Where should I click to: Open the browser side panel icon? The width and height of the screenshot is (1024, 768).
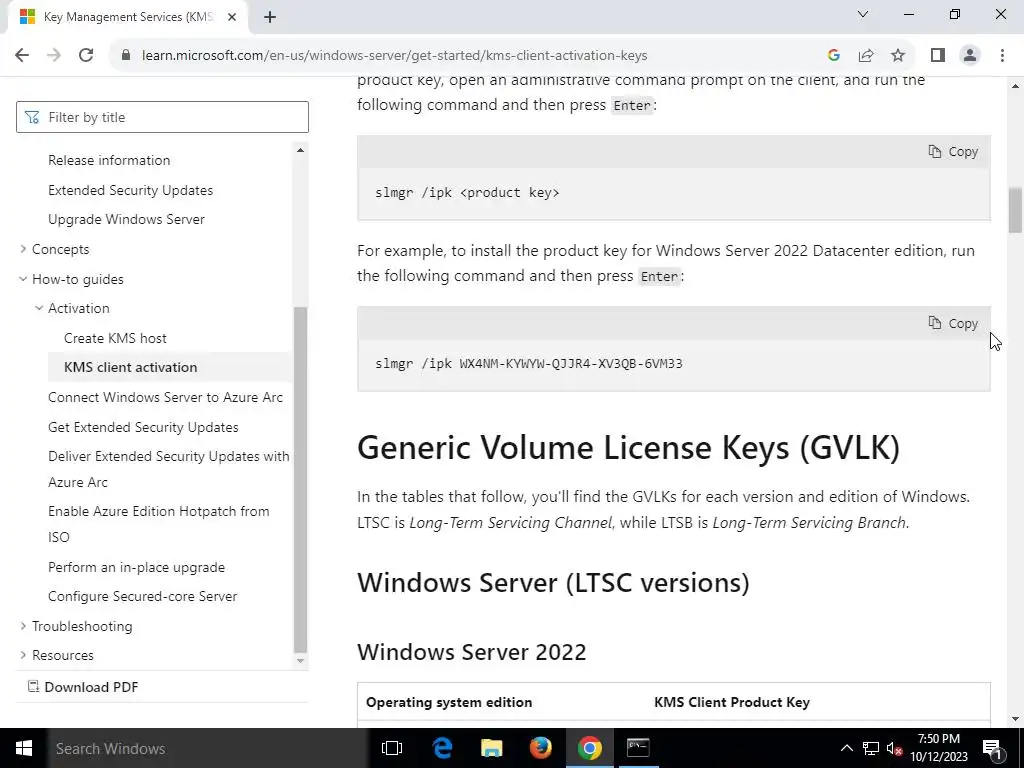tap(938, 56)
